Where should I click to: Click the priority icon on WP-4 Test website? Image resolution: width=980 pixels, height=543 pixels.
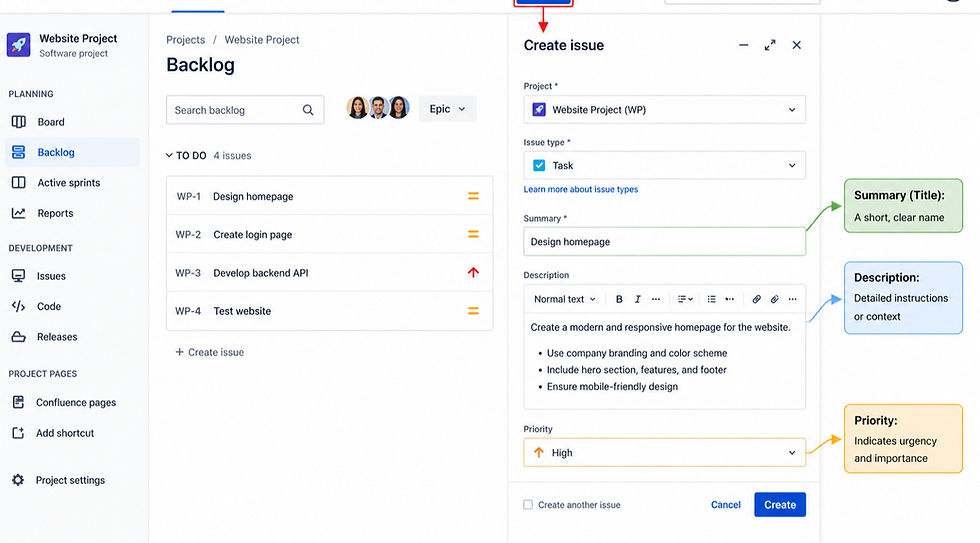[473, 311]
